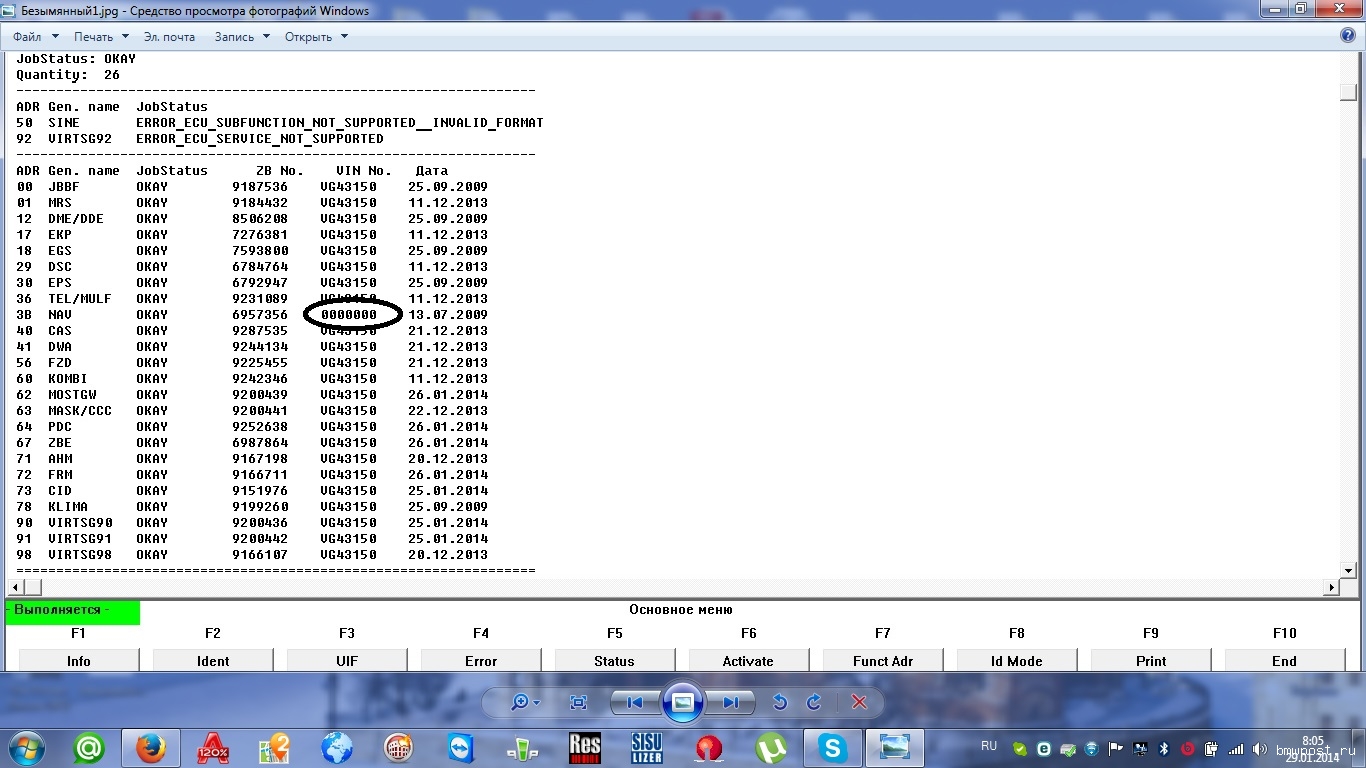Open the Файл menu
1366x768 pixels.
click(36, 37)
